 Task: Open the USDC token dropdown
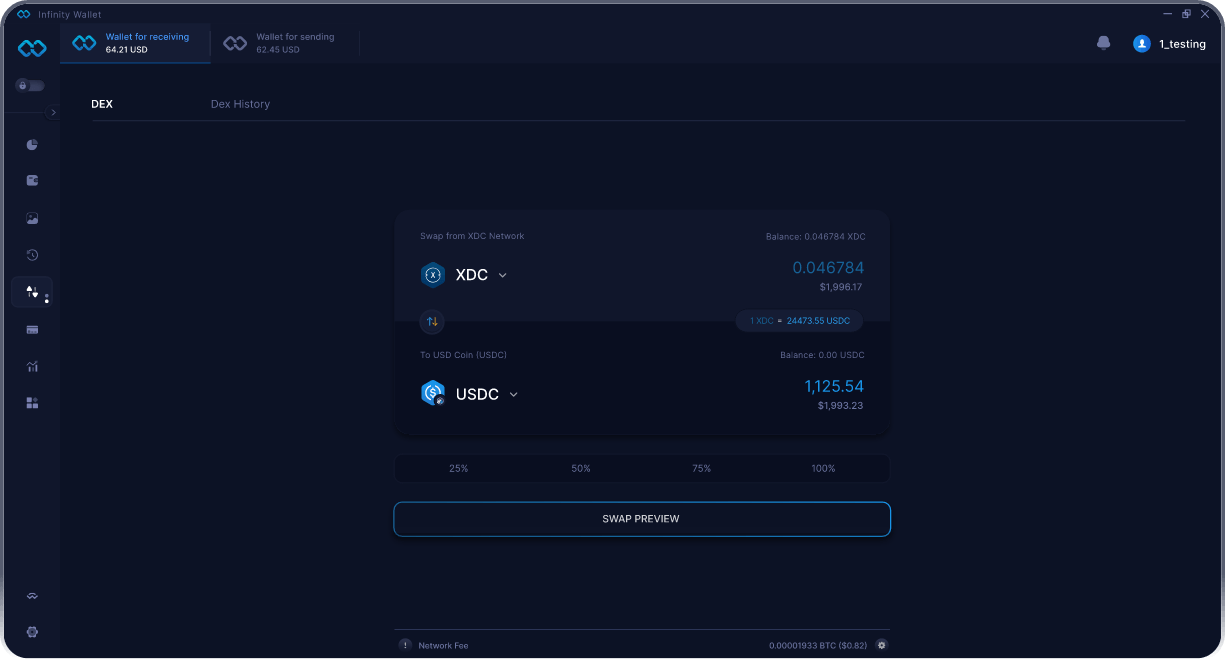(x=487, y=395)
